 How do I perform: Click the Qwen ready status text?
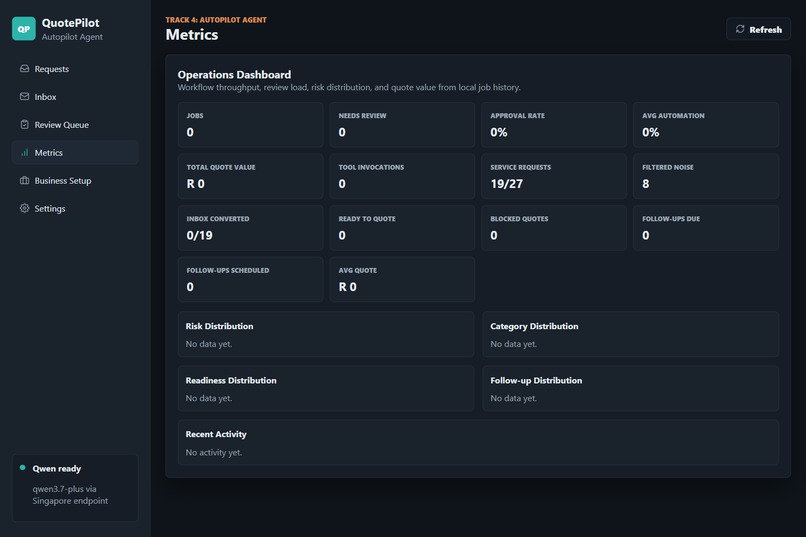(x=57, y=468)
